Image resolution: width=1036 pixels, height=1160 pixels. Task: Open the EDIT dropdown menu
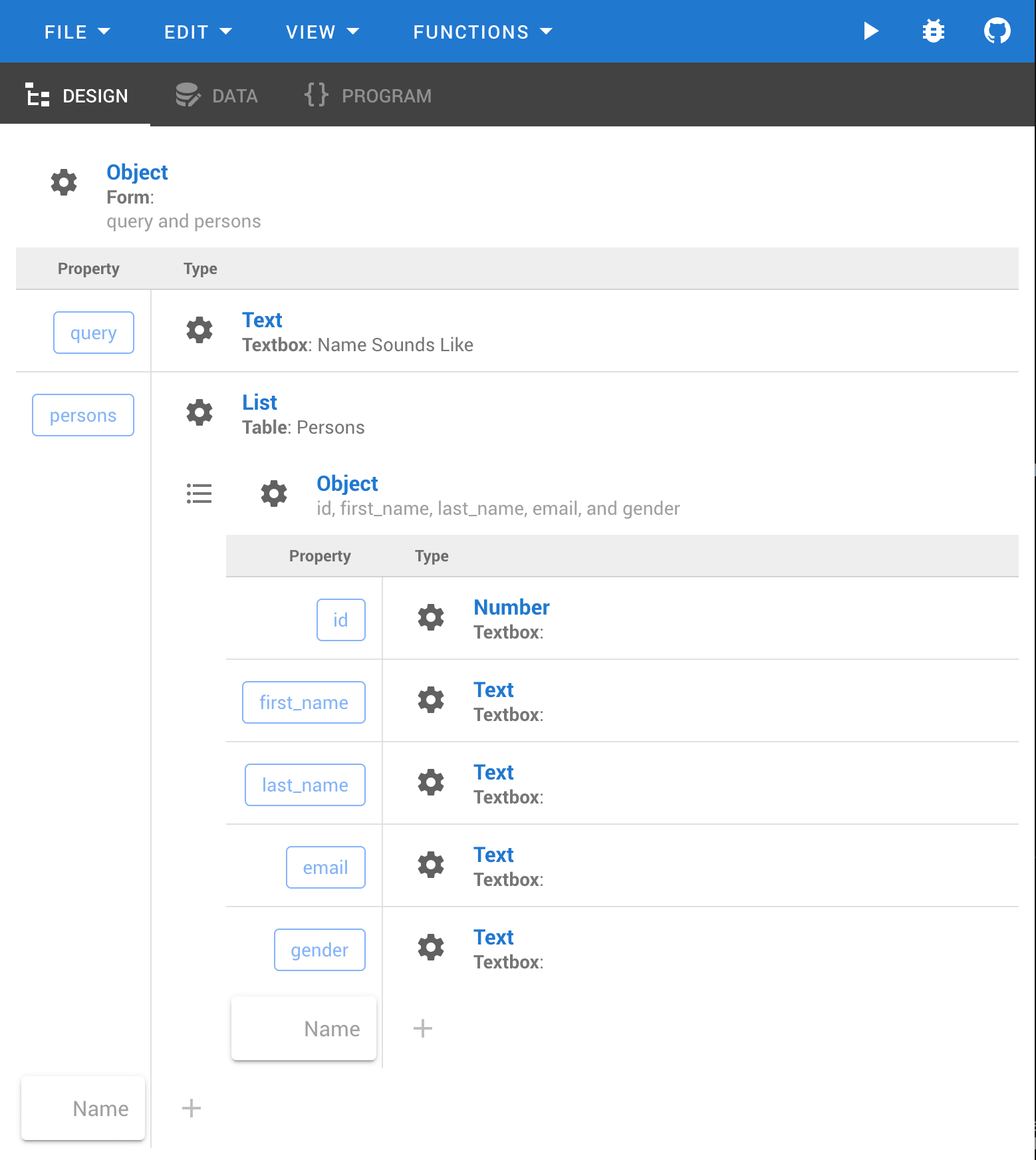[x=198, y=32]
